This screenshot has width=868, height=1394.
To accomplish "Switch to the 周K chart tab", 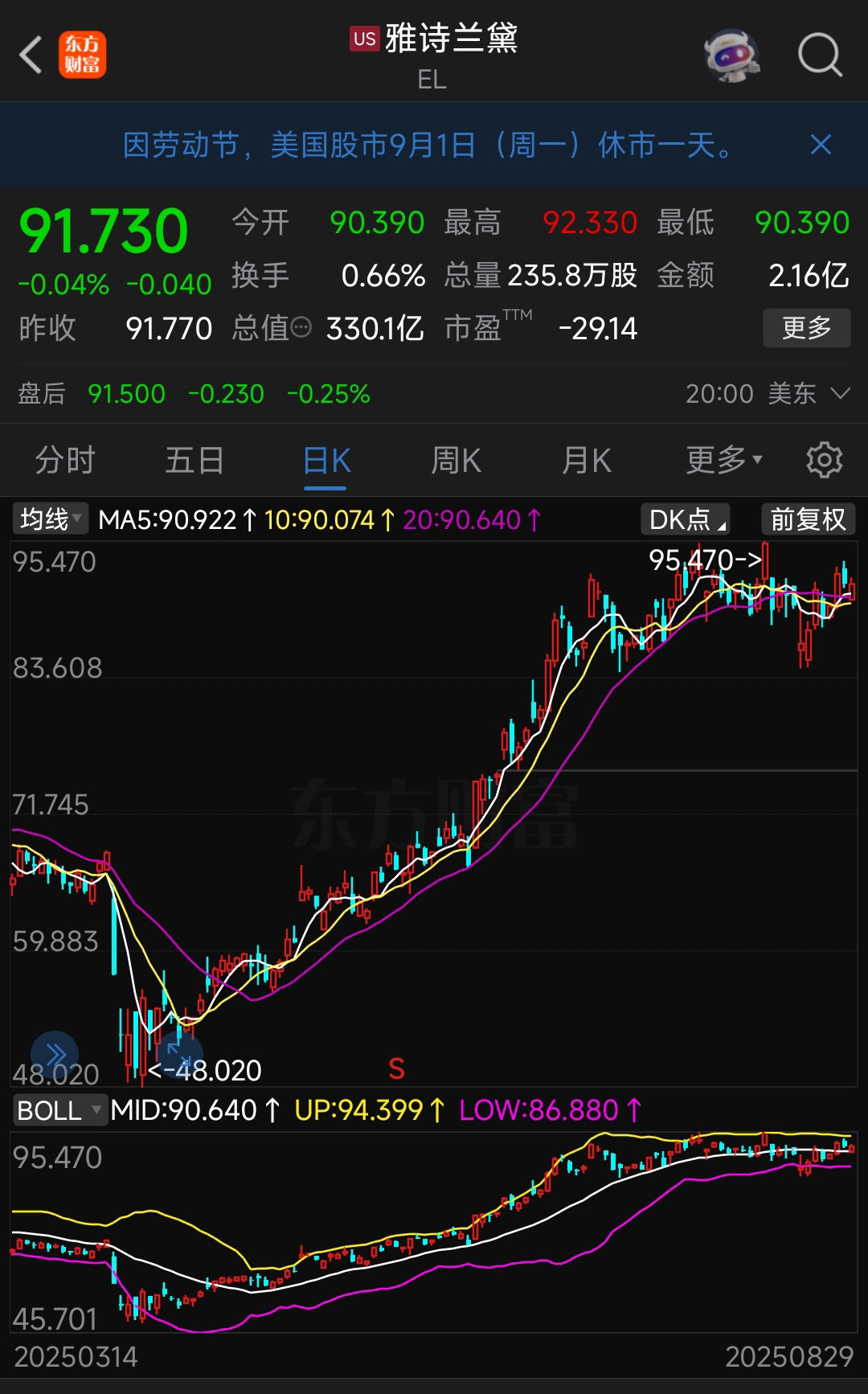I will coord(456,461).
